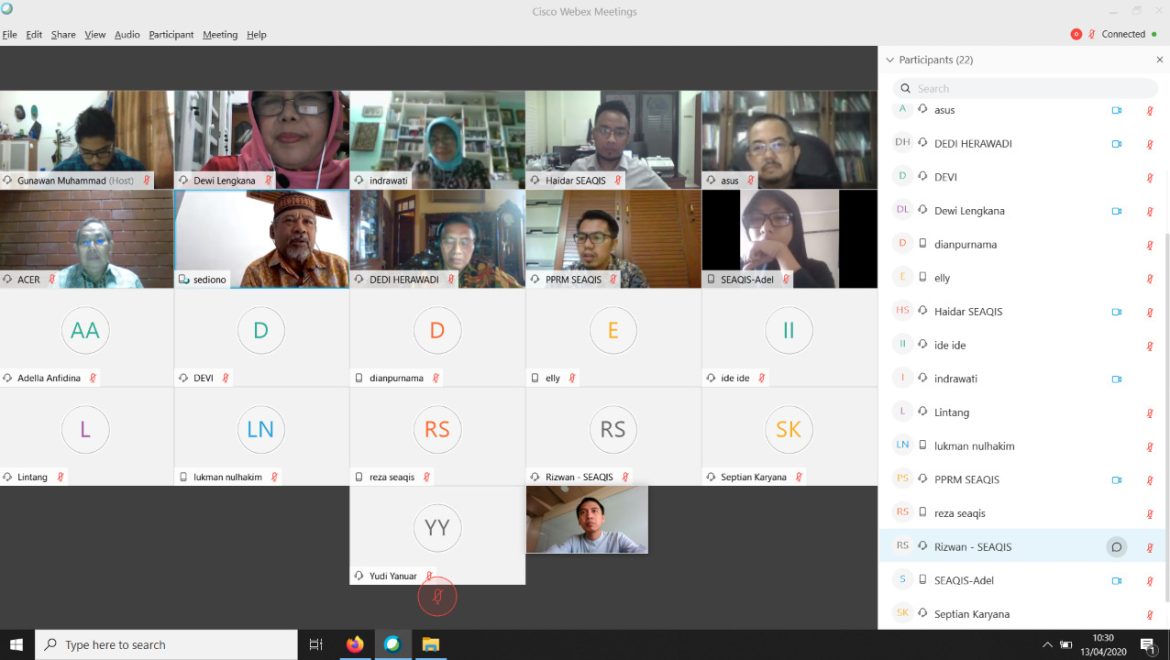Click camera icon next to Haidar SEAQIS

pyautogui.click(x=1116, y=312)
